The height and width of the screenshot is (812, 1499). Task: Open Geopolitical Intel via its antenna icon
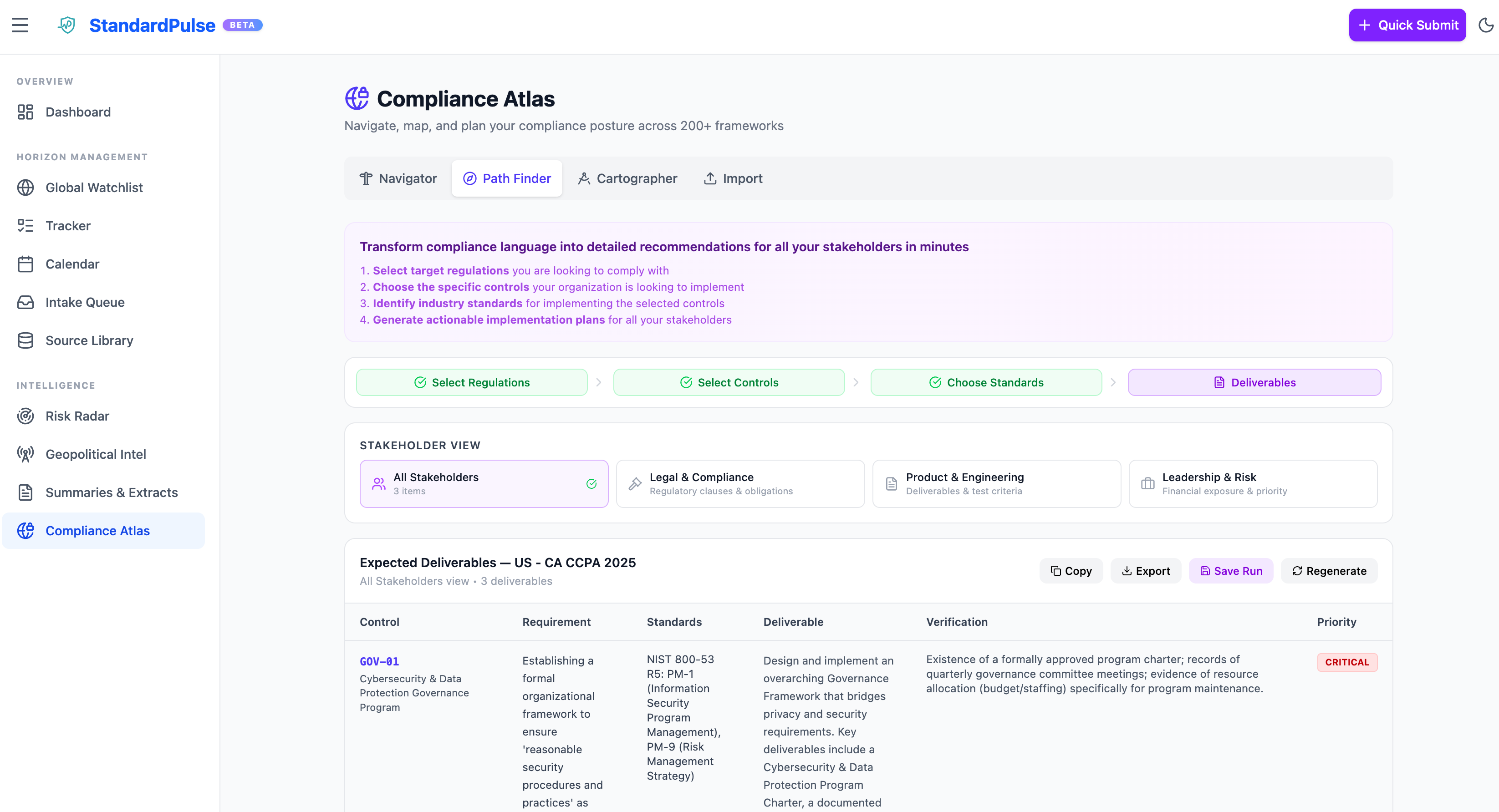point(25,454)
